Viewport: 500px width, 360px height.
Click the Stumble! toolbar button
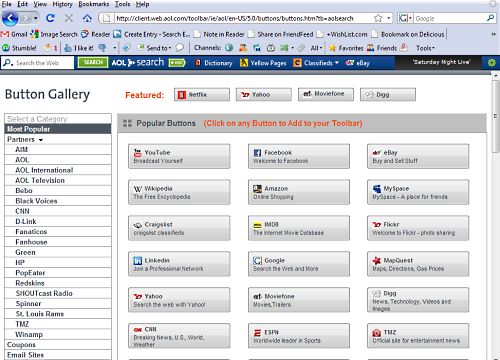[x=19, y=48]
